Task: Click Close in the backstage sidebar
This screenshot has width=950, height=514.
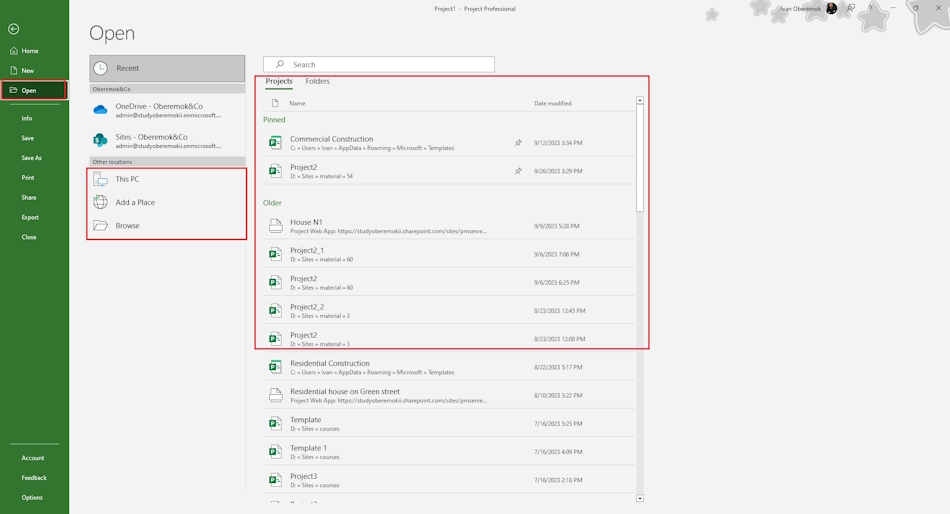Action: click(x=28, y=237)
